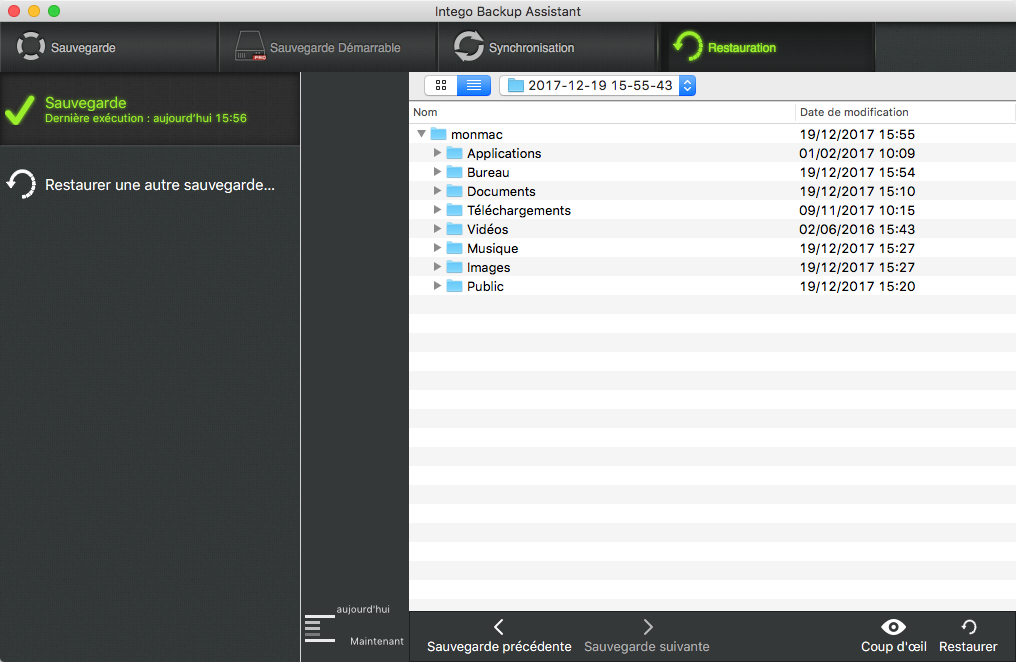Click date 02/06/2016 15:43
This screenshot has width=1016, height=662.
click(857, 229)
